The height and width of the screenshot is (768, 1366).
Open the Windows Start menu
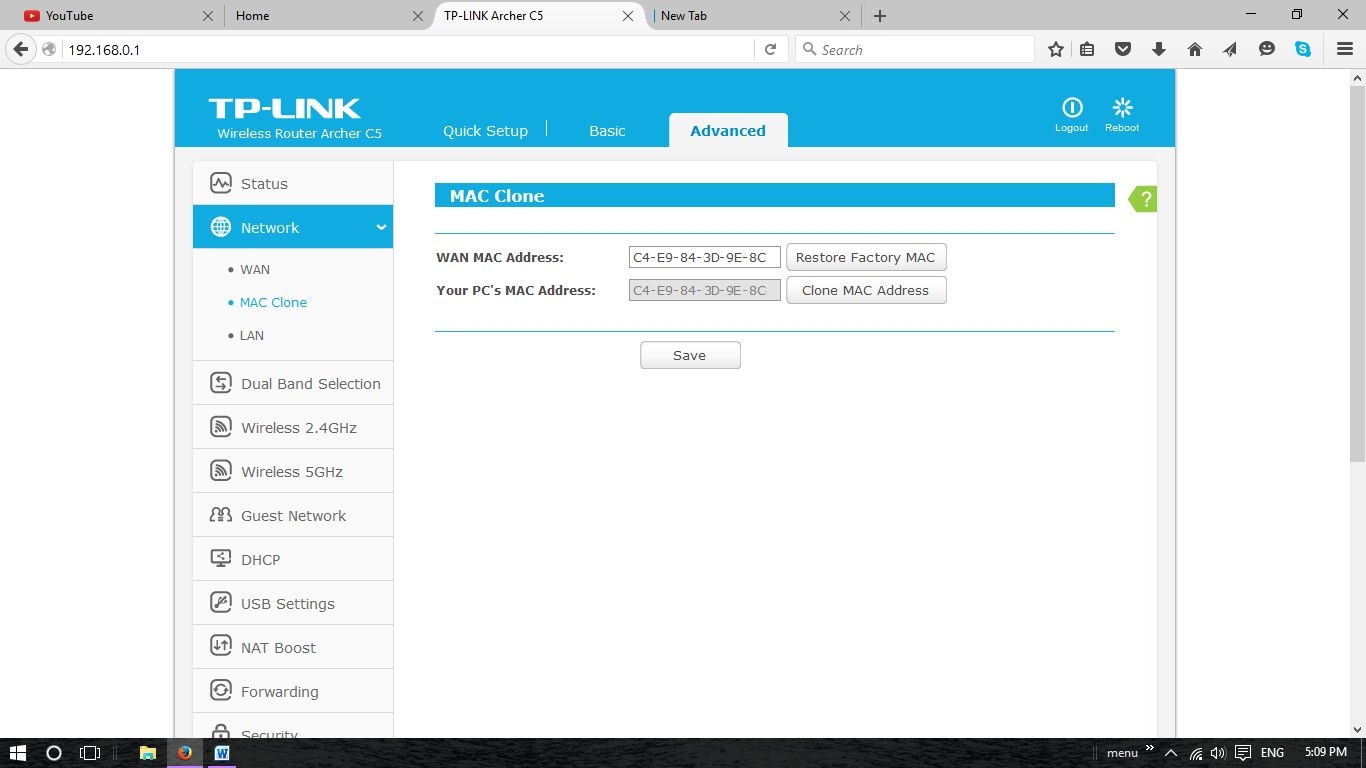click(x=17, y=753)
